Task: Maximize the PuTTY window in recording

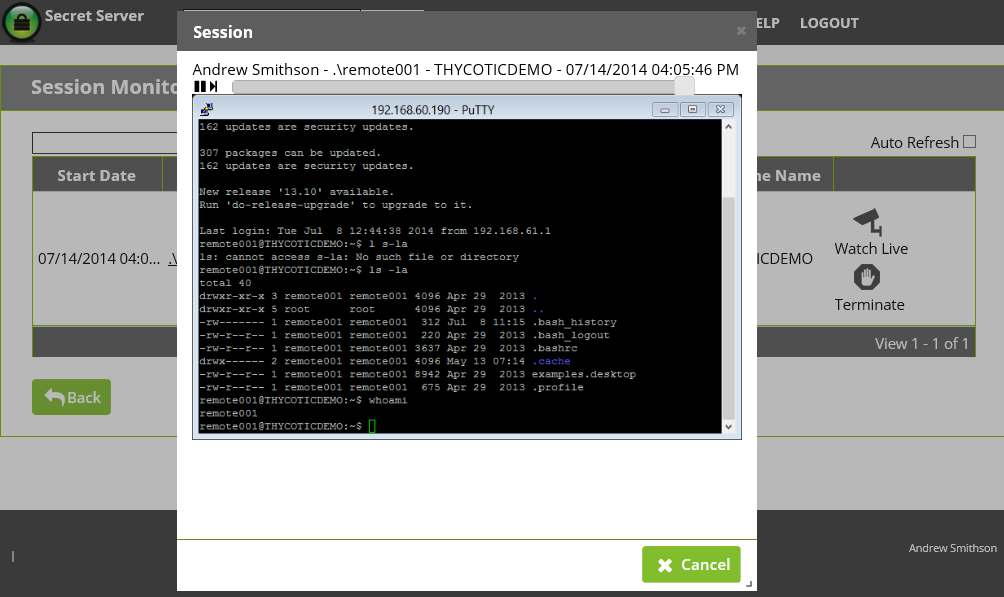Action: tap(693, 110)
